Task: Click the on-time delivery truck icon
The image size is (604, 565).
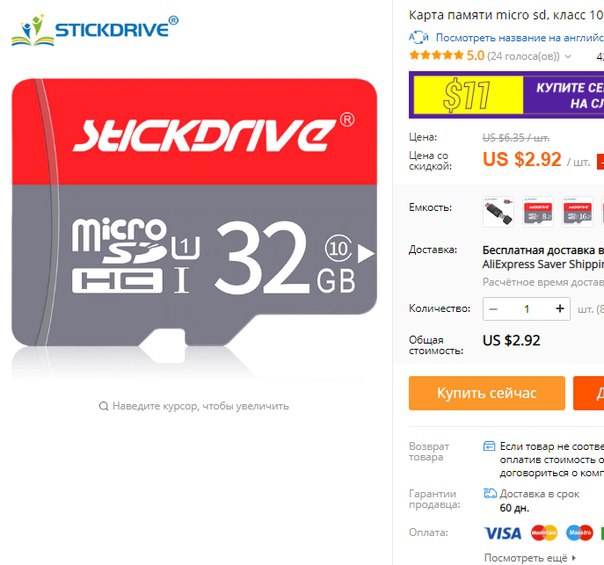Action: tap(490, 493)
